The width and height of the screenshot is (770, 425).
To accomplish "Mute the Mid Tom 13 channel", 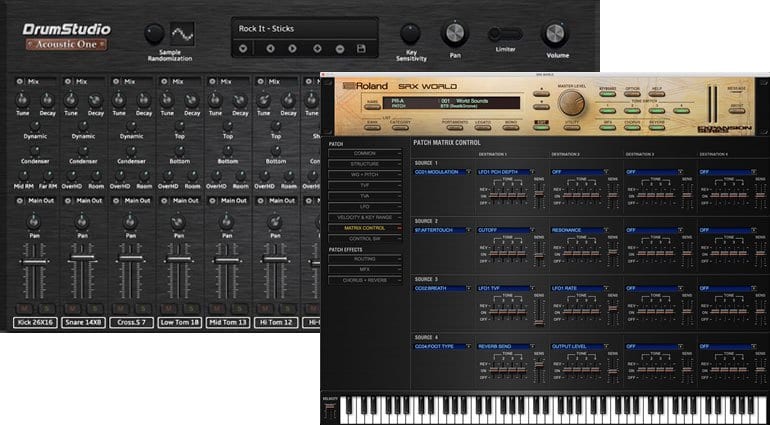I will tap(215, 309).
